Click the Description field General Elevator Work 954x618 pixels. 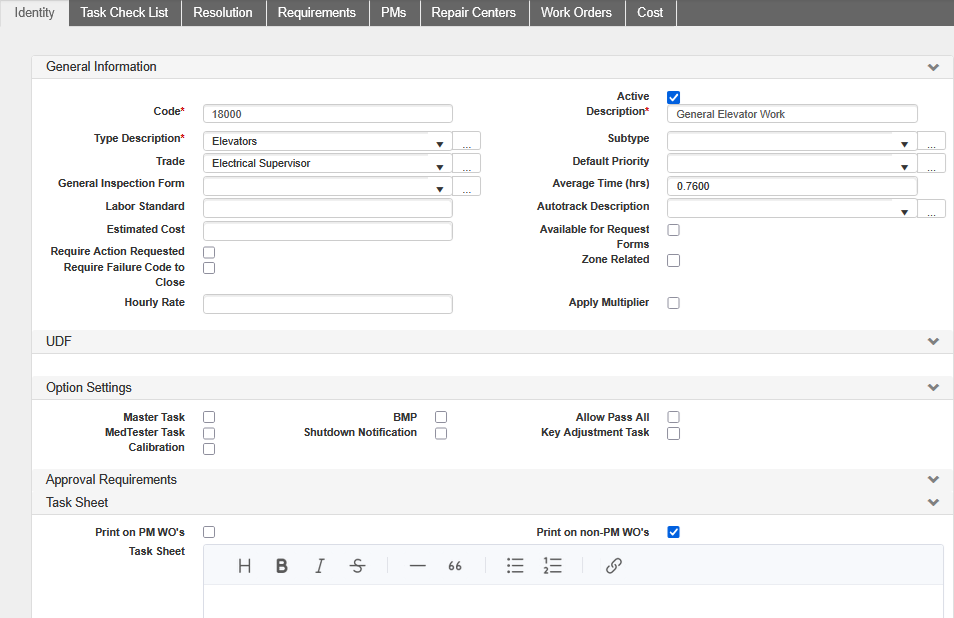[x=792, y=114]
